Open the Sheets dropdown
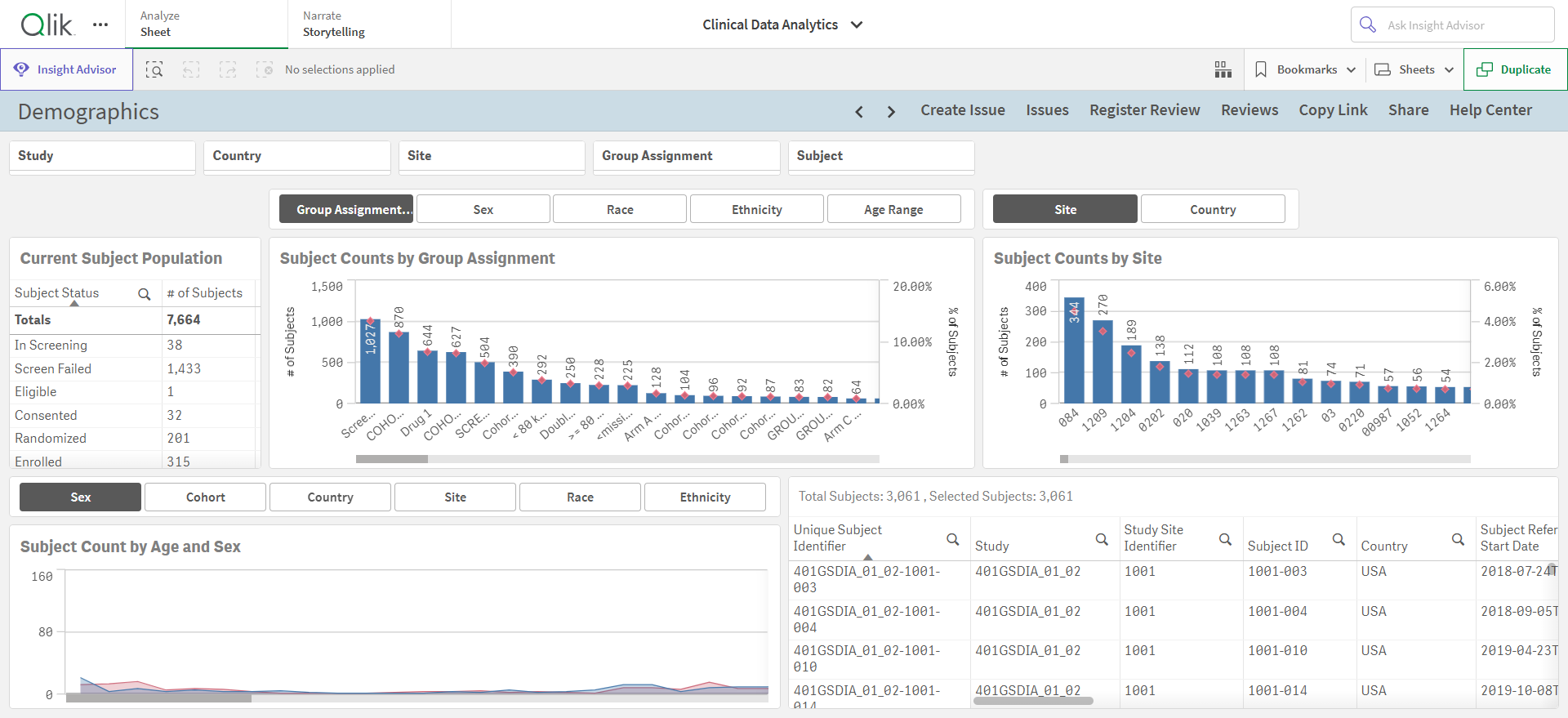This screenshot has height=718, width=1568. point(1414,69)
